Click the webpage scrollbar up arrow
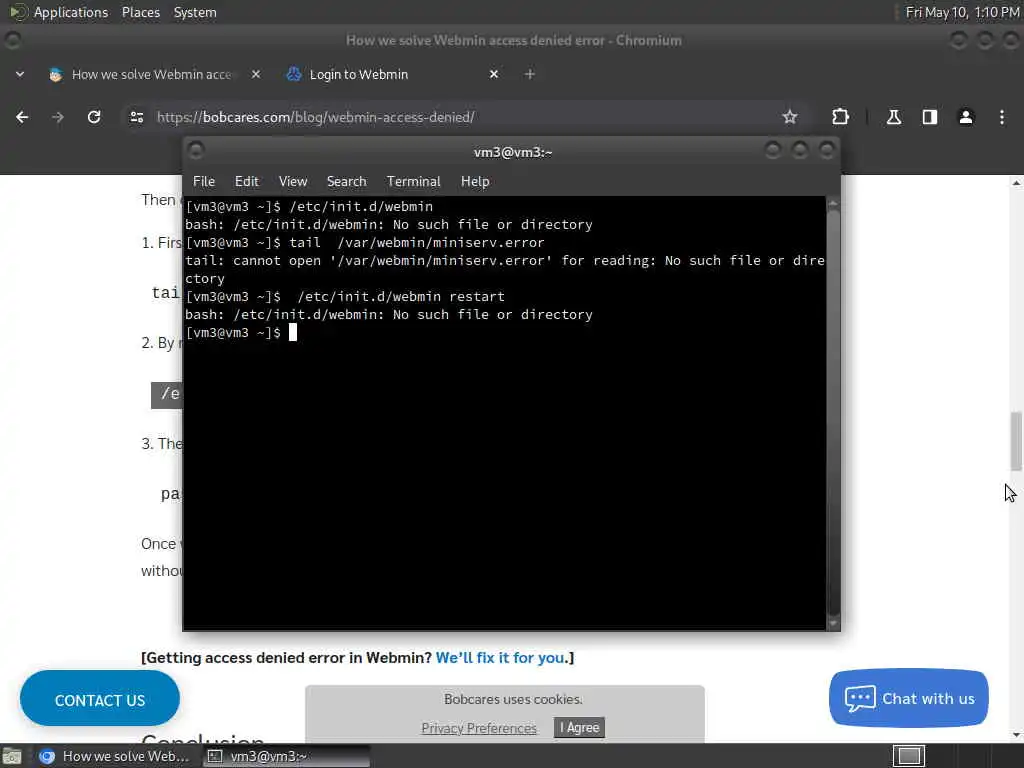Image resolution: width=1024 pixels, height=768 pixels. click(1016, 184)
